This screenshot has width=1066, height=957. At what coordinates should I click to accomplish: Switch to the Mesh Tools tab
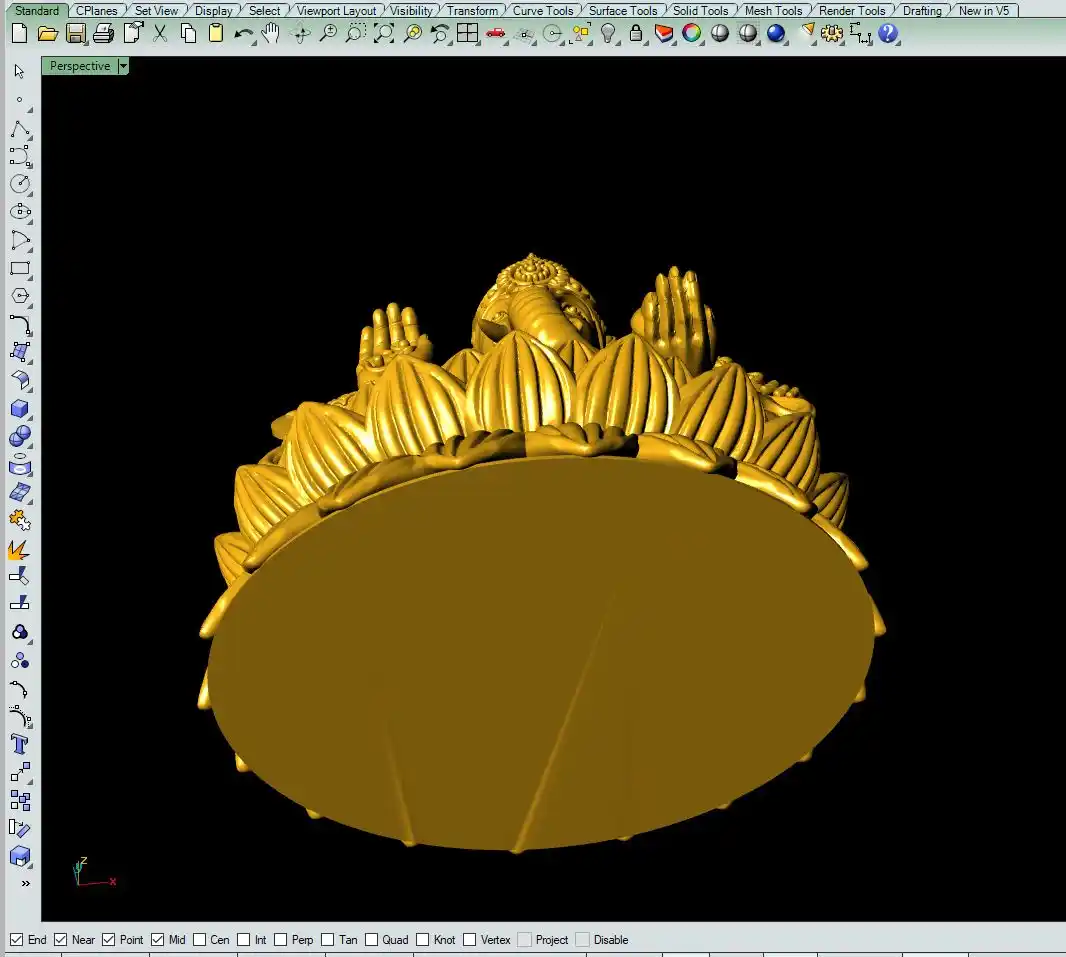click(x=773, y=11)
